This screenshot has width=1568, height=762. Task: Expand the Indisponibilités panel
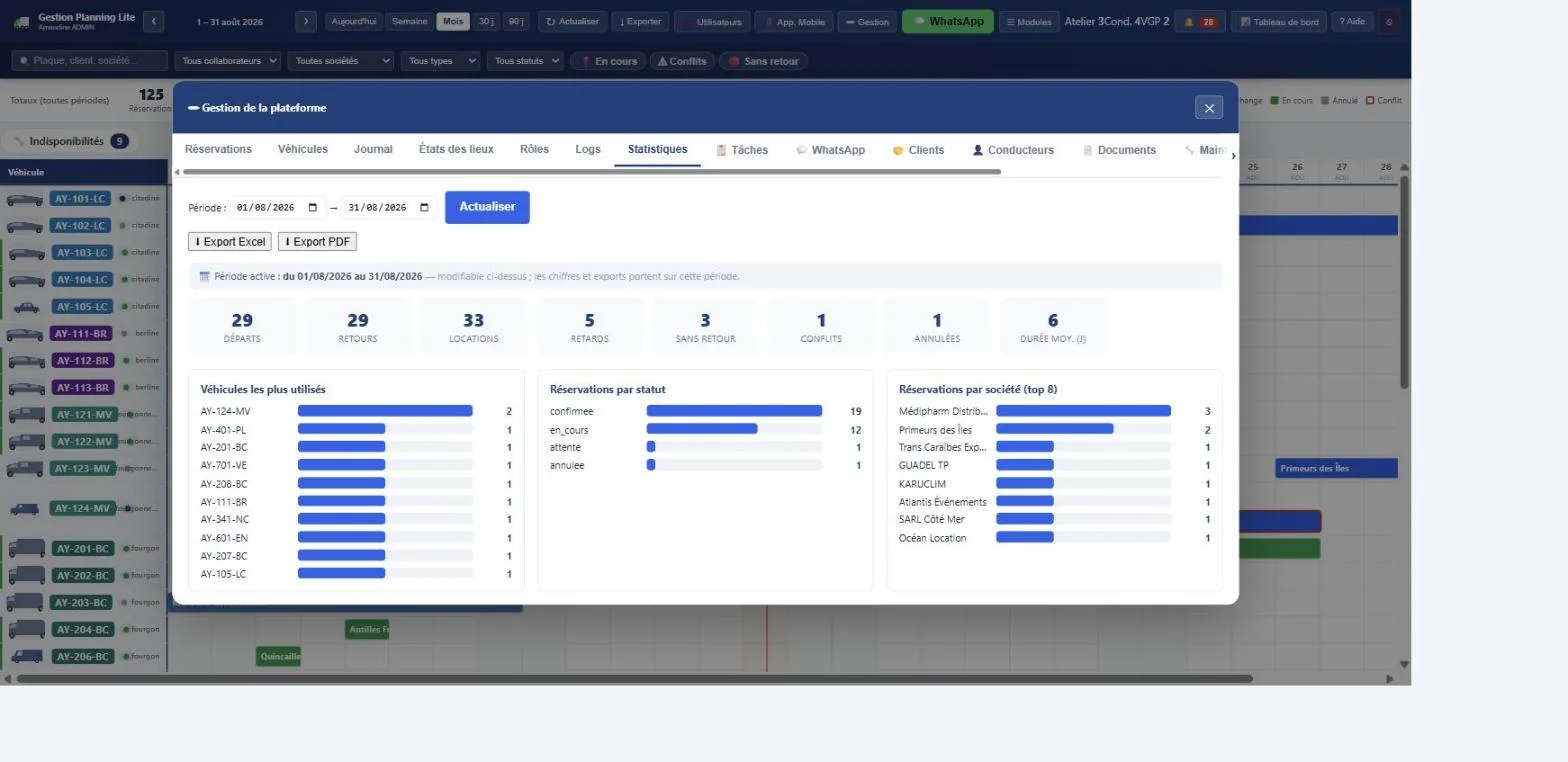click(69, 141)
